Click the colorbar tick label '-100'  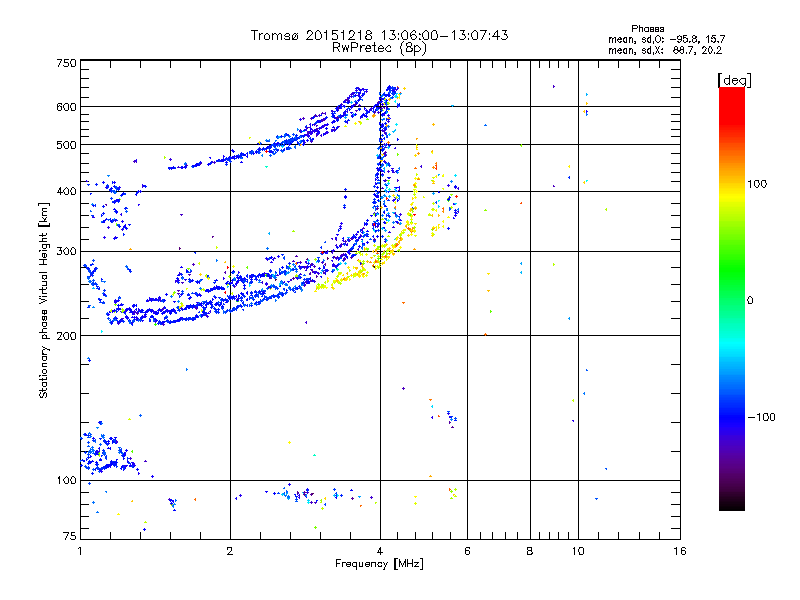point(761,417)
